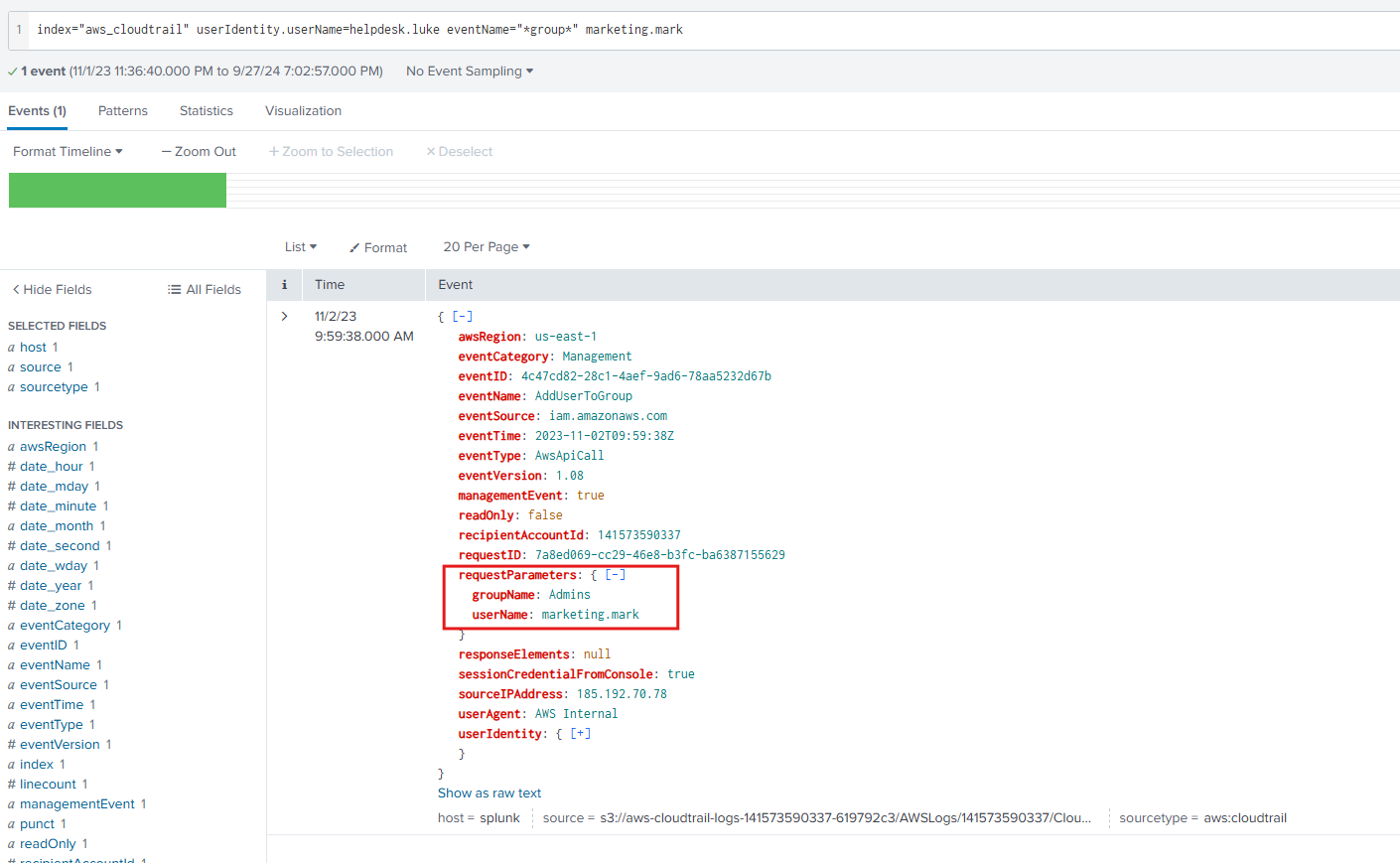Open the No Event Sampling dropdown
The width and height of the screenshot is (1400, 863).
[x=470, y=72]
